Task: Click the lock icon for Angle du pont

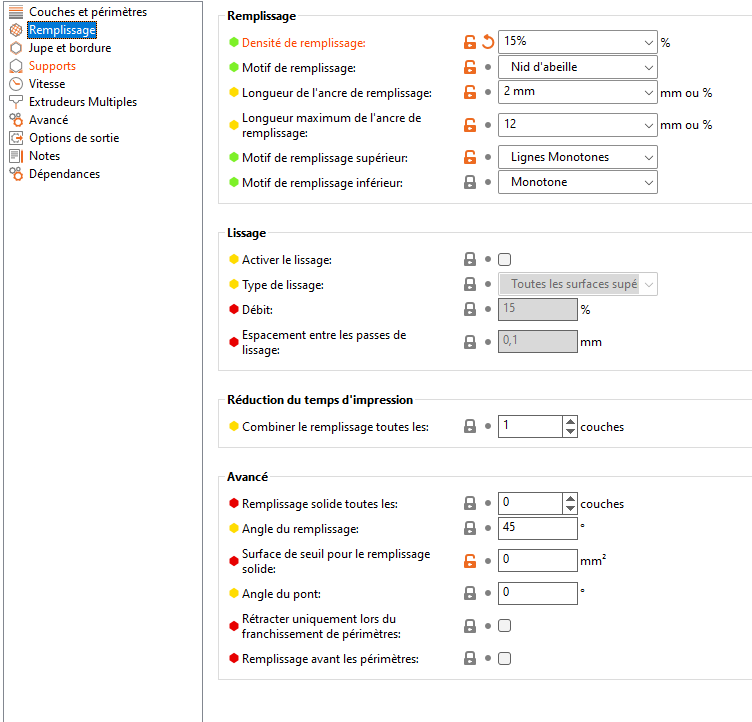Action: click(x=469, y=593)
